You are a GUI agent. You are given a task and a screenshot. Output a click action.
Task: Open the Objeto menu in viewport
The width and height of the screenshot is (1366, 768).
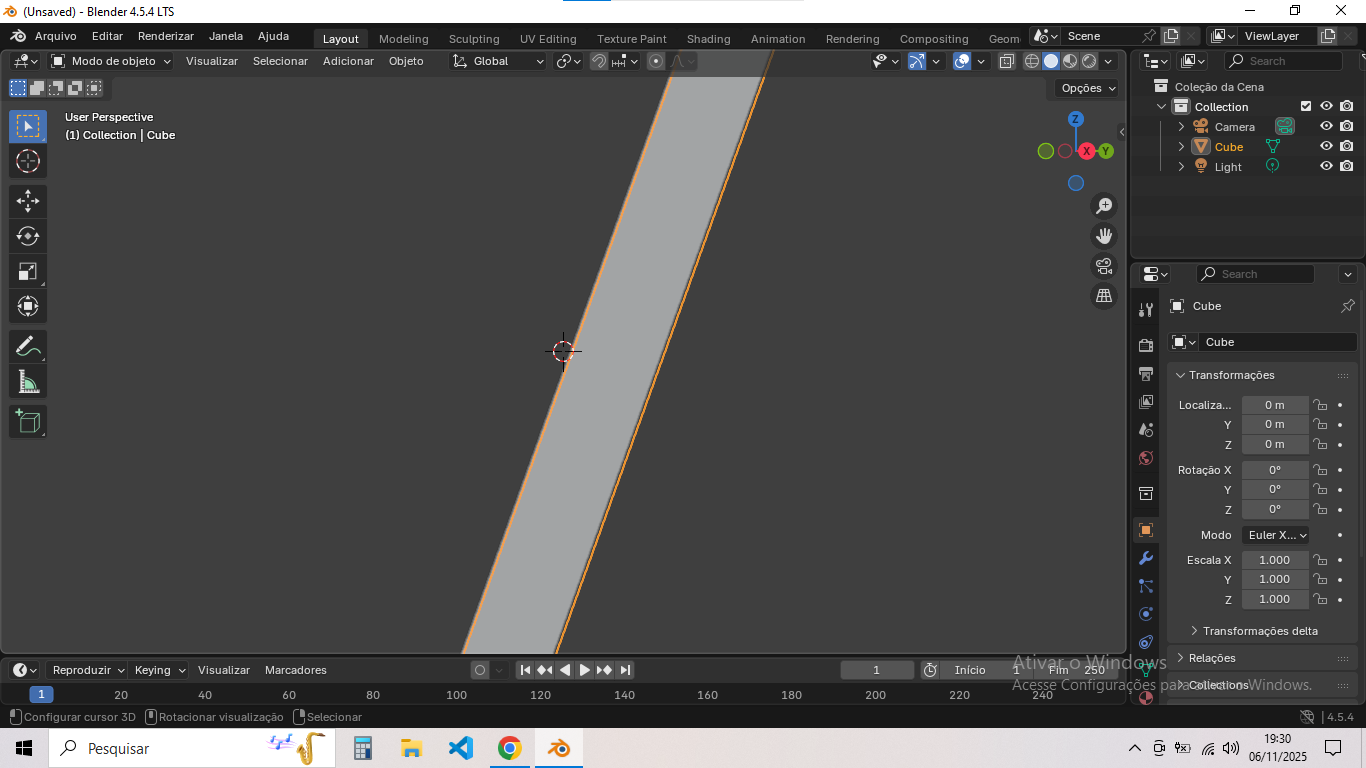[x=406, y=61]
